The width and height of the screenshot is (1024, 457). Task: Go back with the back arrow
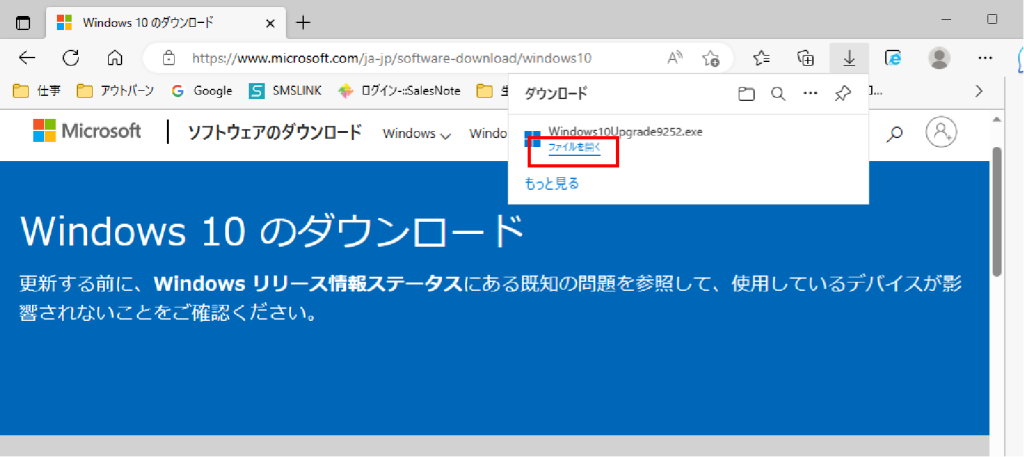27,58
